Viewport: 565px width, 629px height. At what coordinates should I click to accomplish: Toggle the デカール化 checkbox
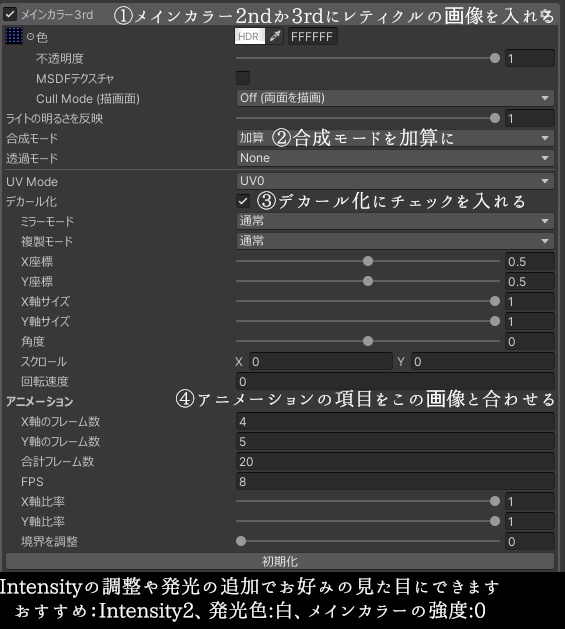point(243,201)
